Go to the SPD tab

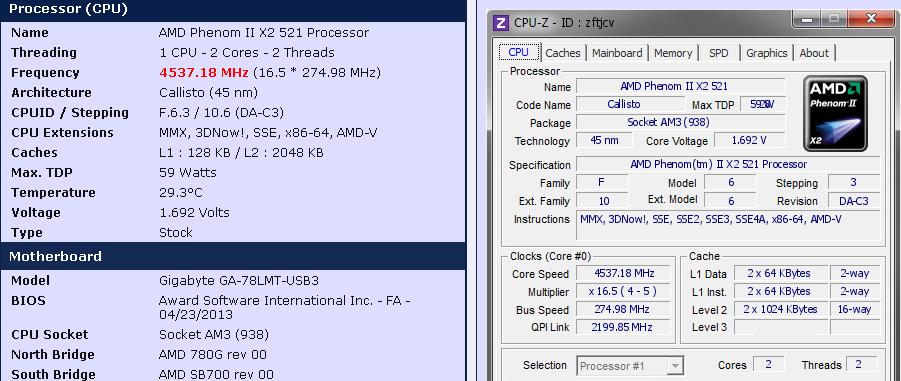click(x=718, y=53)
